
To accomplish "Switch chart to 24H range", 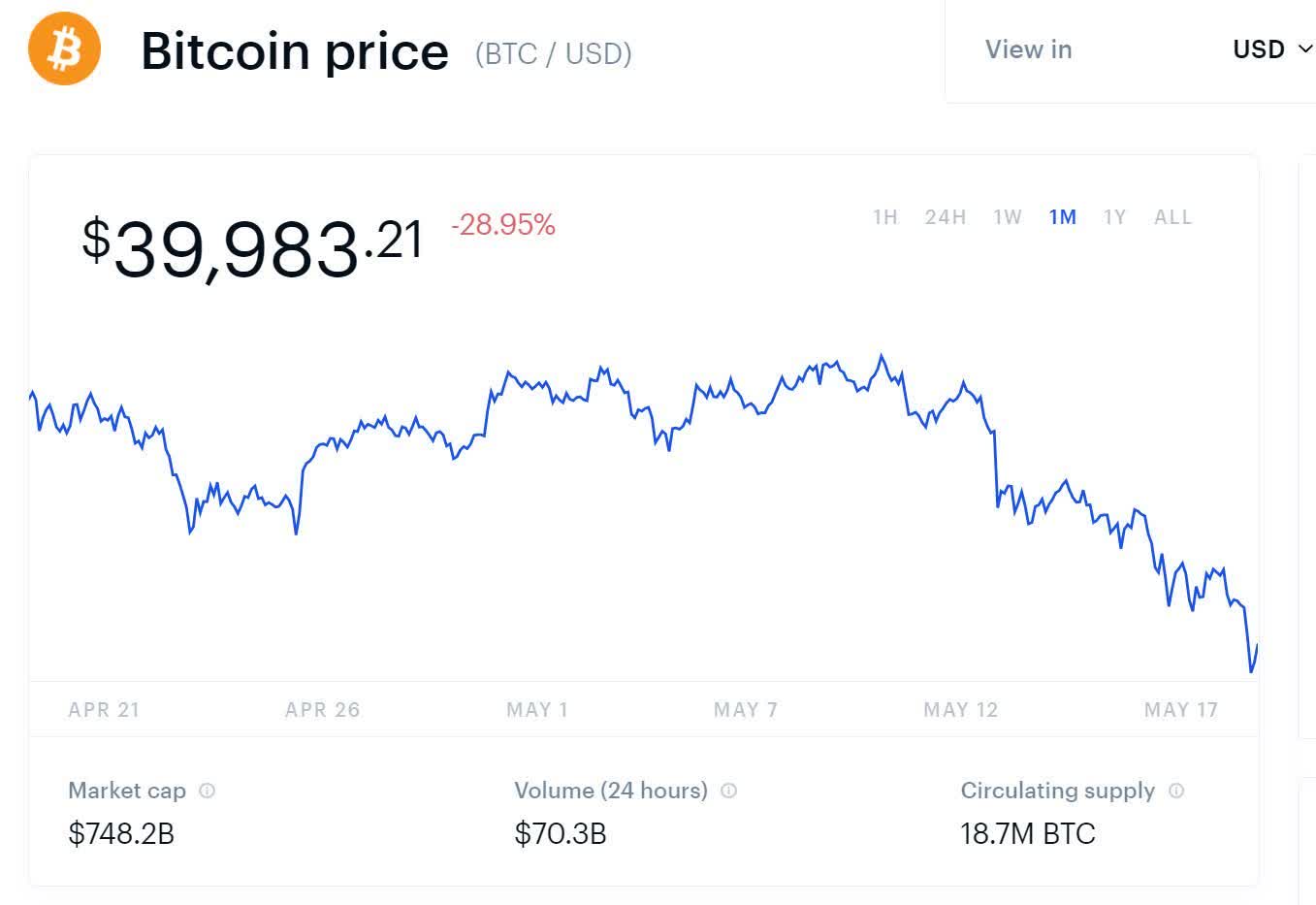I will coord(946,217).
